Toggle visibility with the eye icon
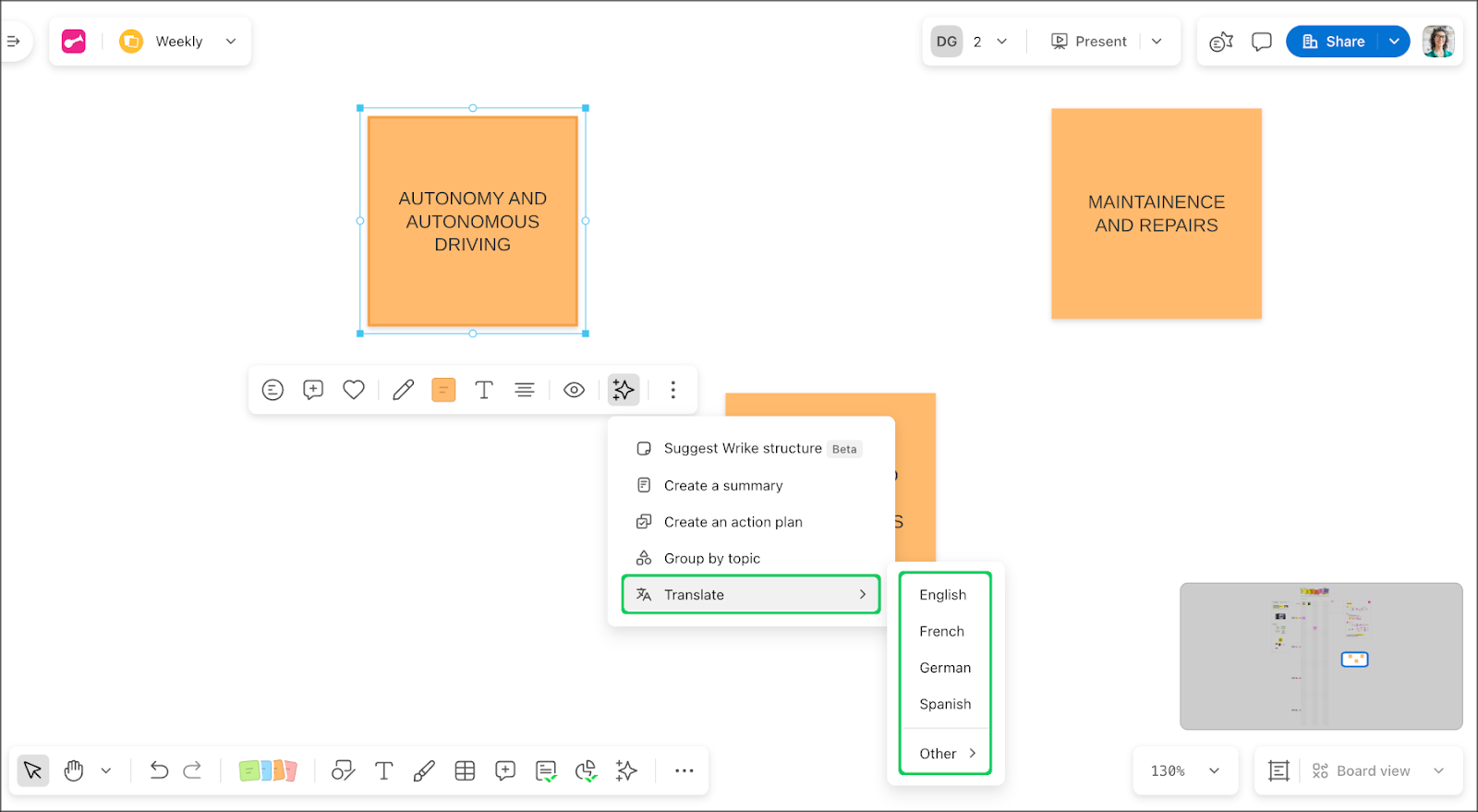 pos(574,390)
